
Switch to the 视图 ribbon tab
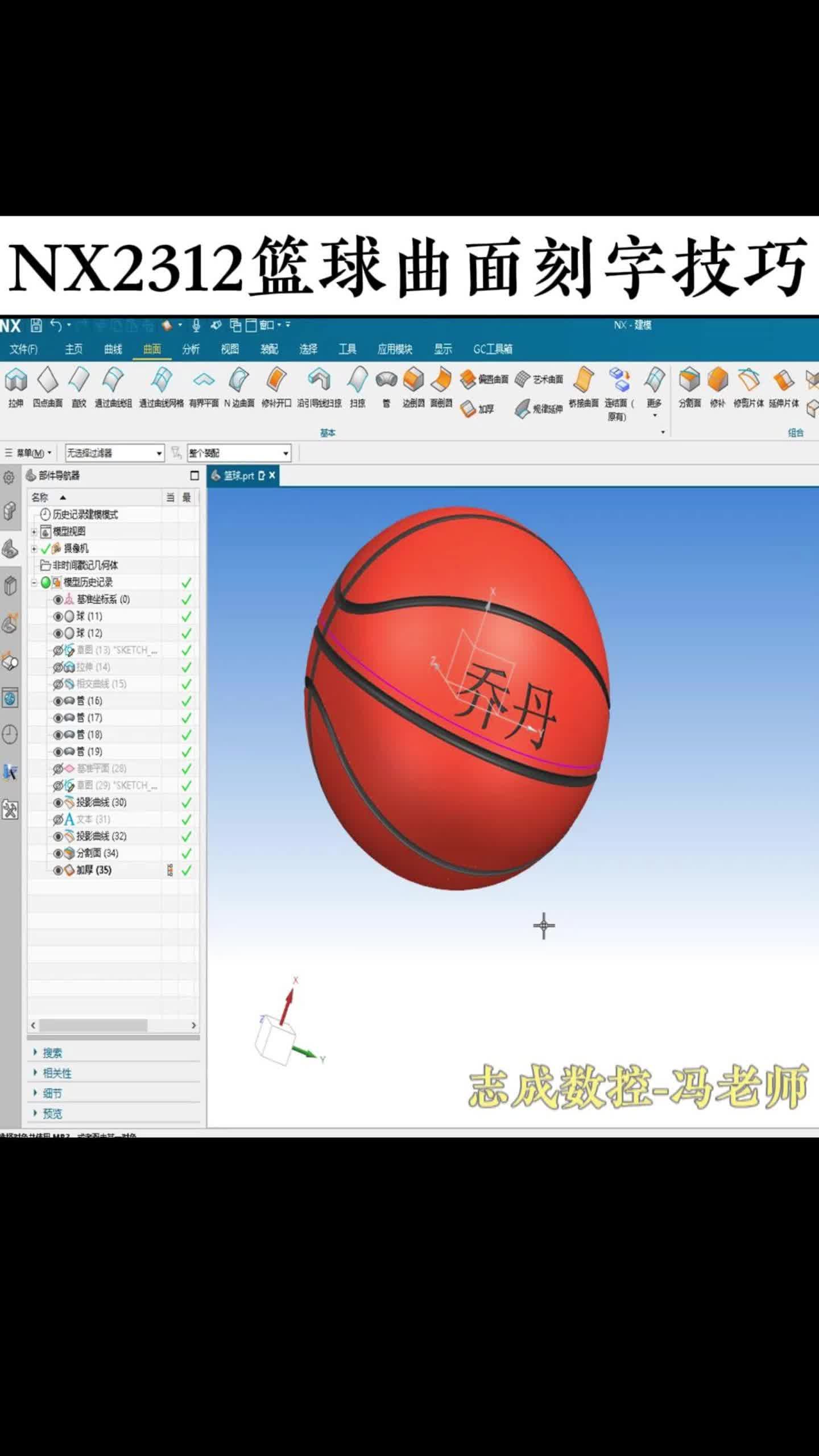point(230,349)
